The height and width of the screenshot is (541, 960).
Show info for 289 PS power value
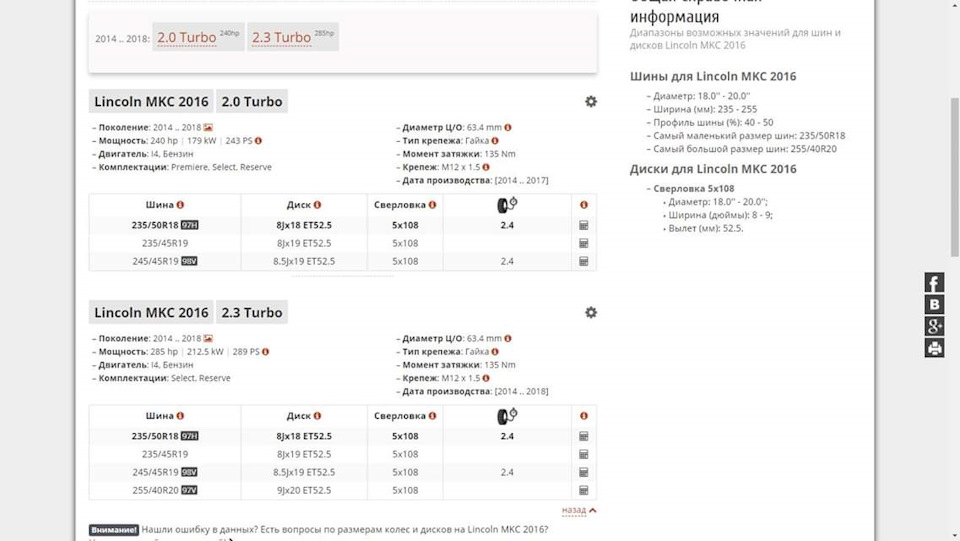pos(265,352)
